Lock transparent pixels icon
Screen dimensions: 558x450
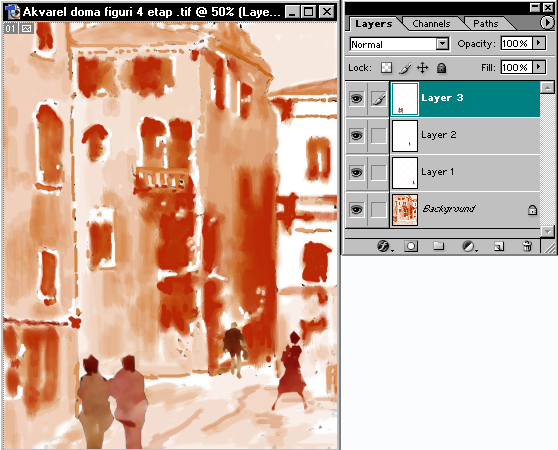(386, 68)
